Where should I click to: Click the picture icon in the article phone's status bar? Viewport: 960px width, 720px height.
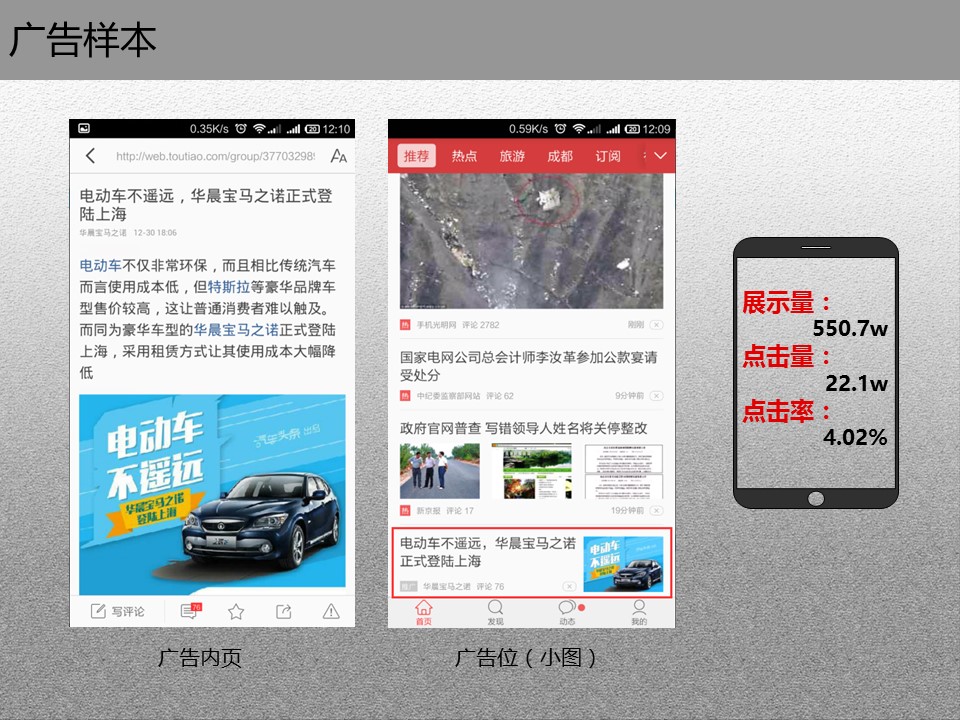[84, 129]
